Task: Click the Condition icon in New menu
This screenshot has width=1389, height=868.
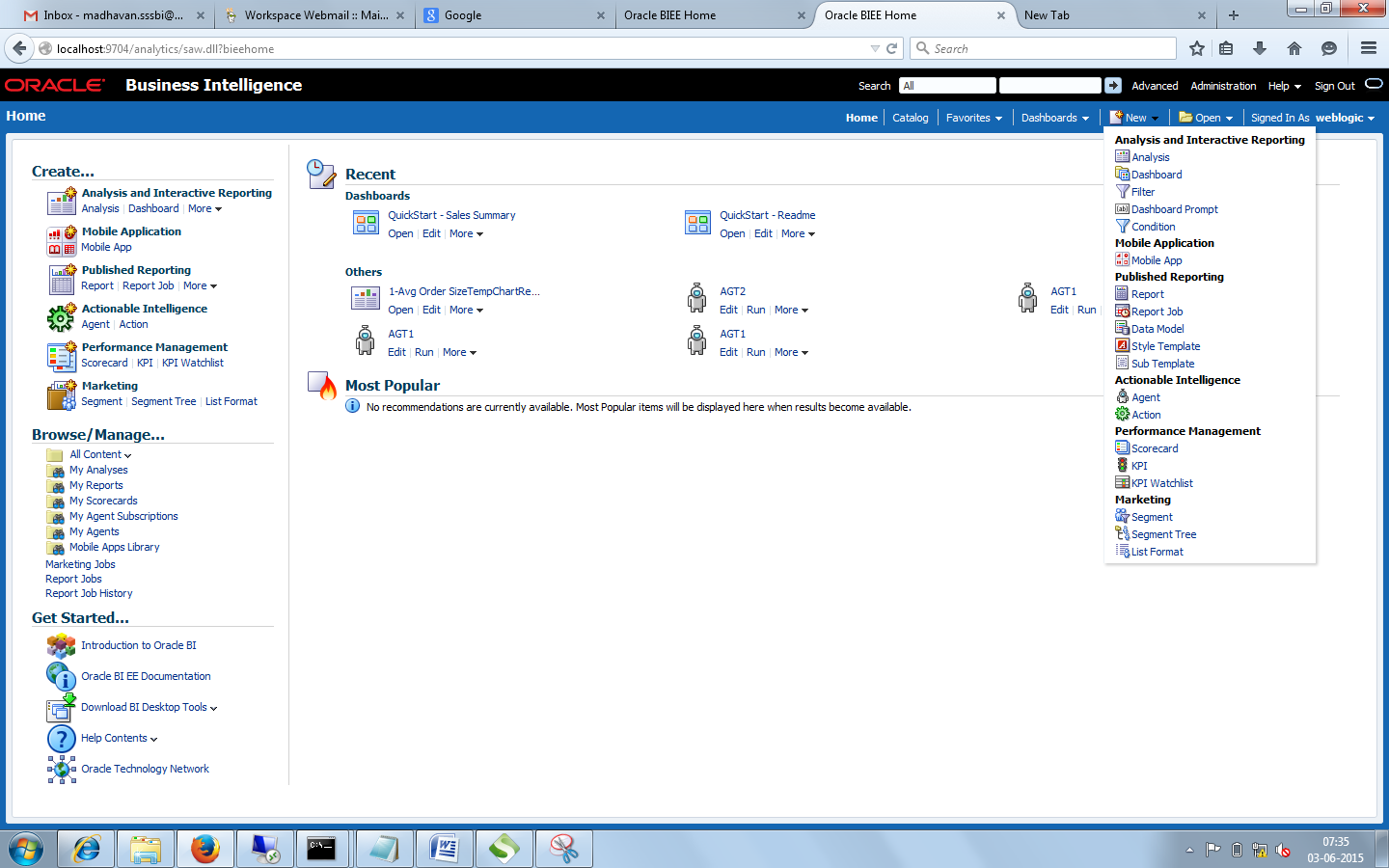Action: pyautogui.click(x=1122, y=226)
